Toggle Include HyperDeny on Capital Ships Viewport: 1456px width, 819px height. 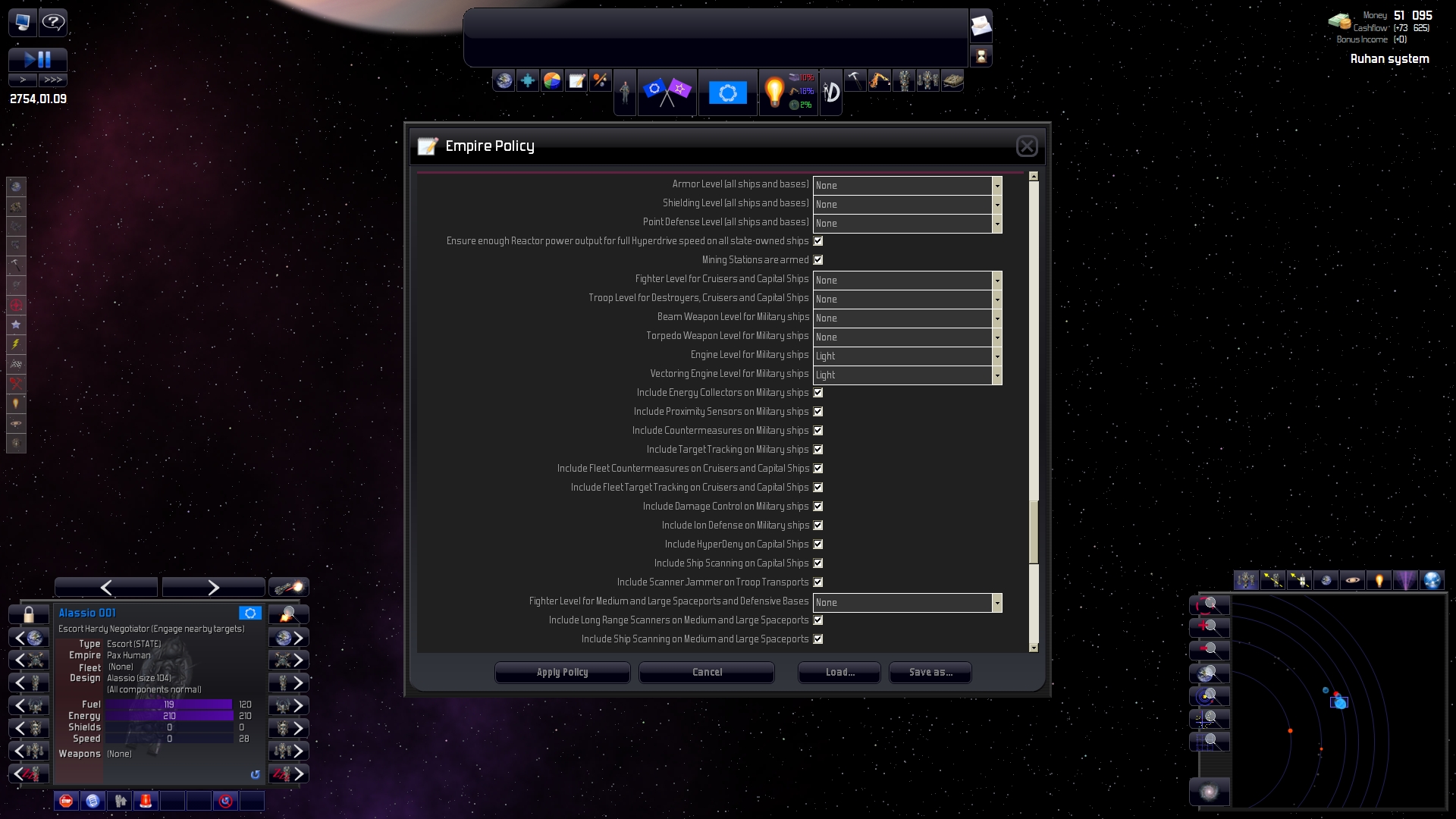(818, 544)
